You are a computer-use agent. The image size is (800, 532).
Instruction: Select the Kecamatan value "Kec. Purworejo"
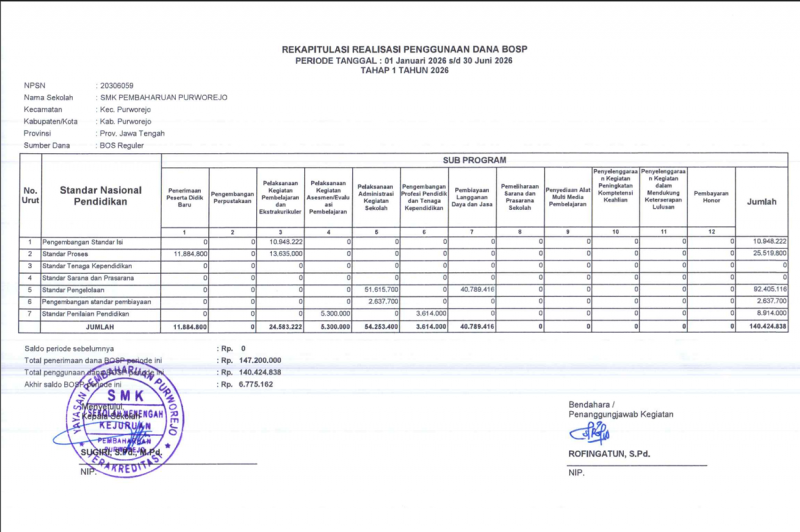coord(126,110)
